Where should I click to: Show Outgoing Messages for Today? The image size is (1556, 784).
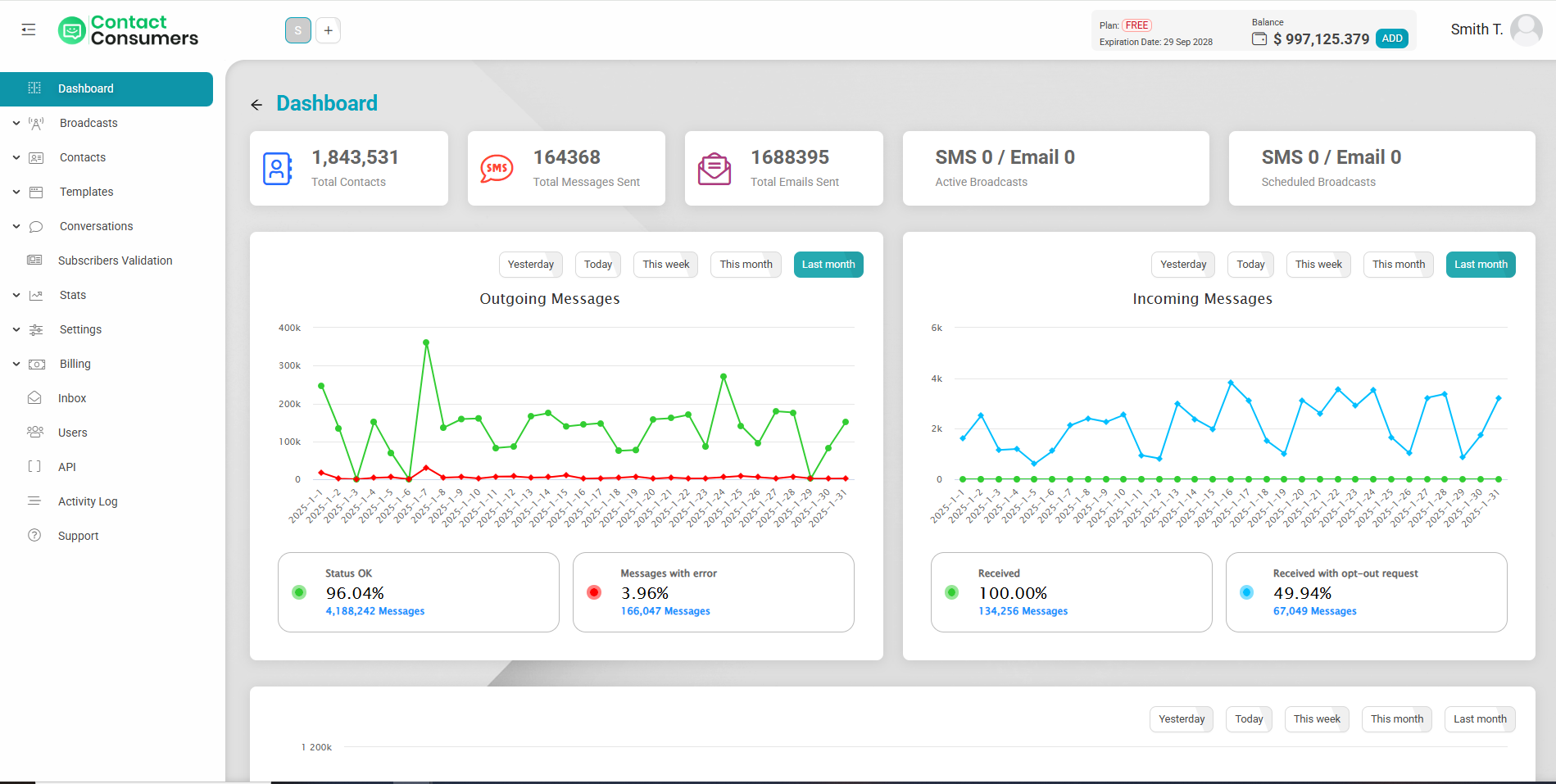coord(598,265)
